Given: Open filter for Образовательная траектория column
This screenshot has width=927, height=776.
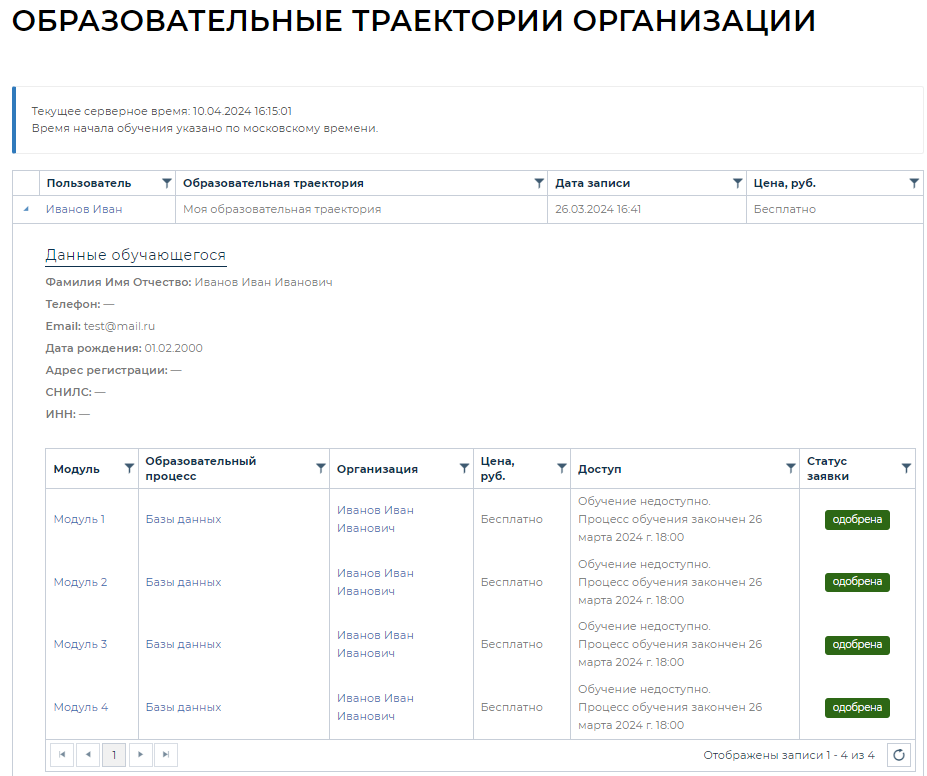Looking at the screenshot, I should (539, 184).
